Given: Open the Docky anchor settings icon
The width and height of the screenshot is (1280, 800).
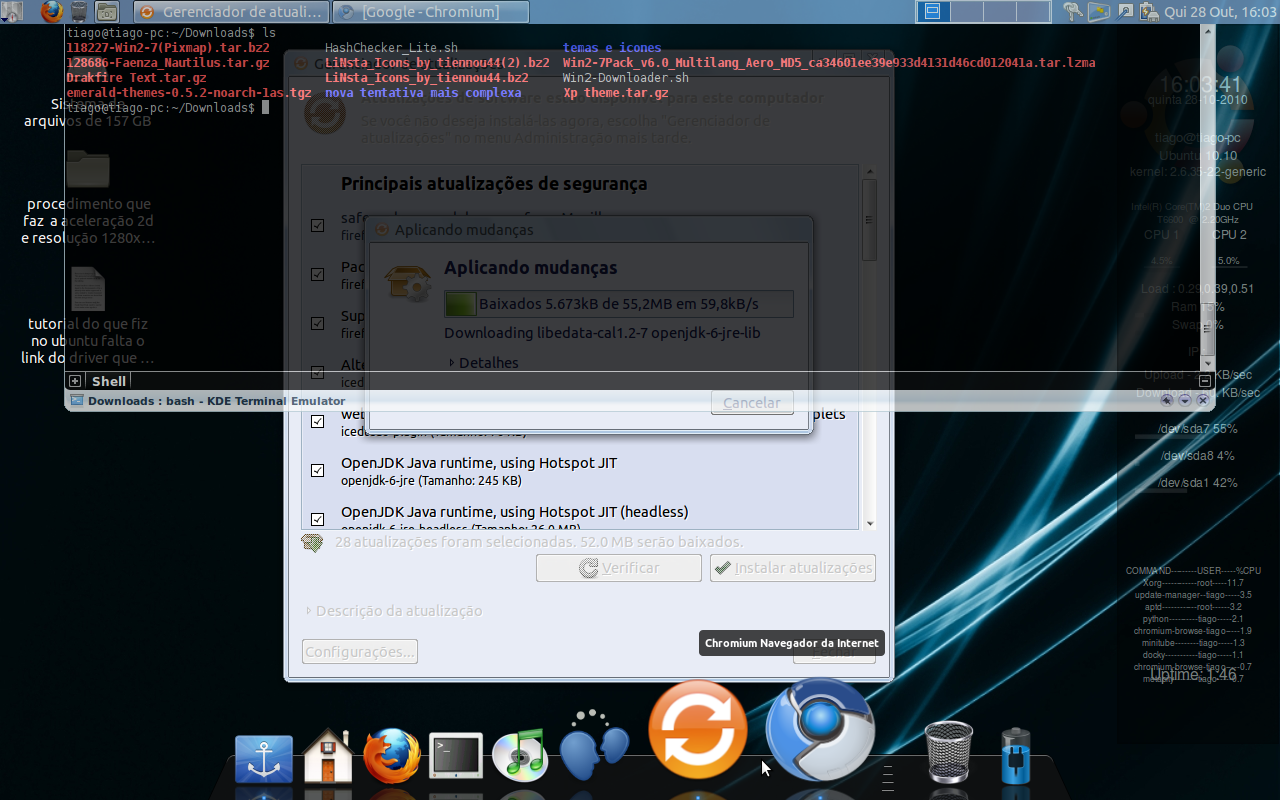Looking at the screenshot, I should (264, 758).
